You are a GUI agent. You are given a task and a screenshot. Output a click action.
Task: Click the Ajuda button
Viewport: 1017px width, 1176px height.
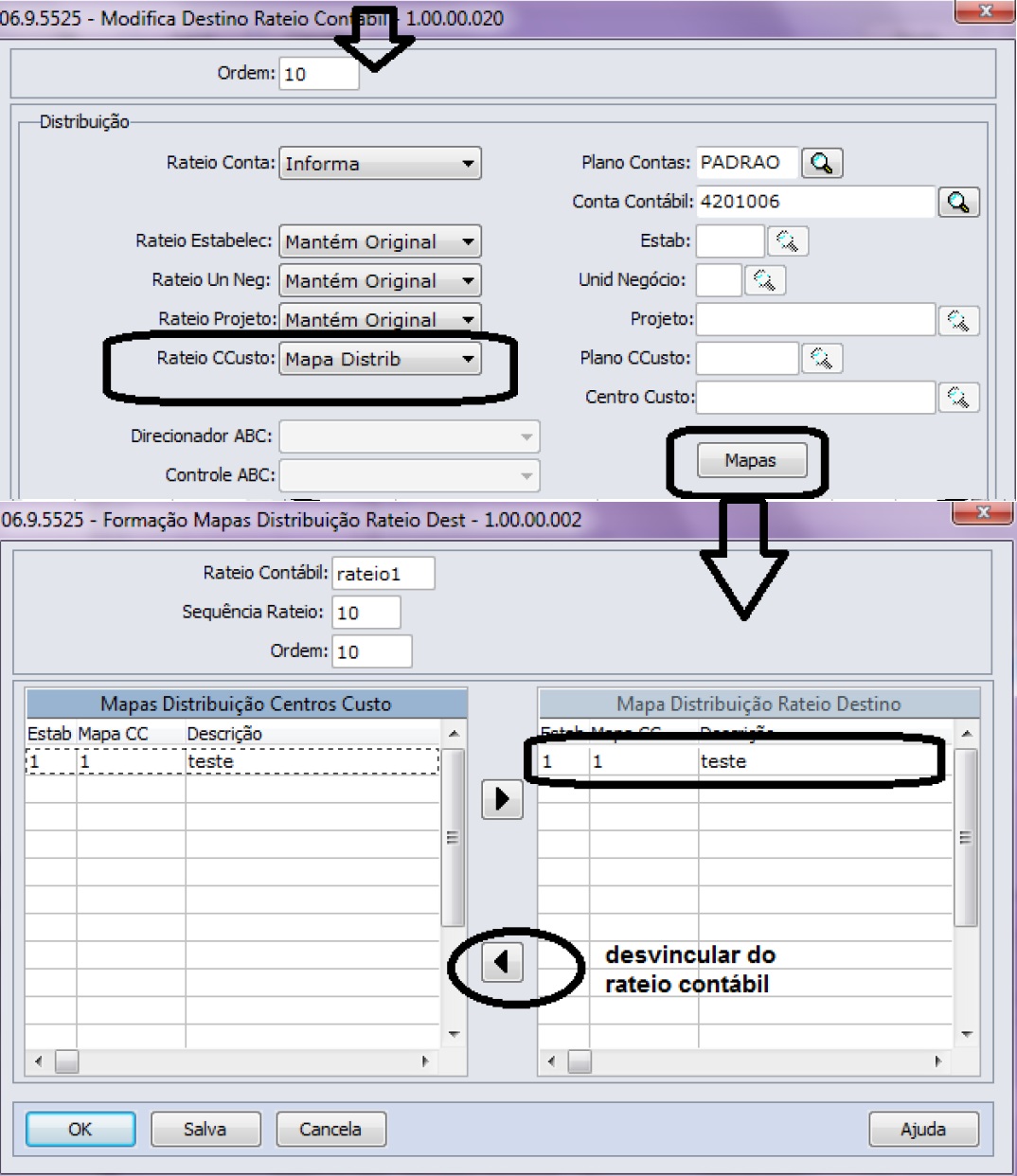coord(924,1129)
